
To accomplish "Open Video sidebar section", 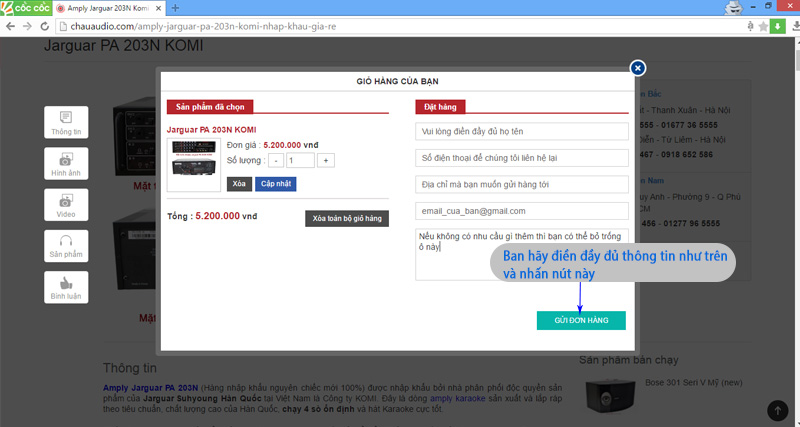I will (x=66, y=205).
